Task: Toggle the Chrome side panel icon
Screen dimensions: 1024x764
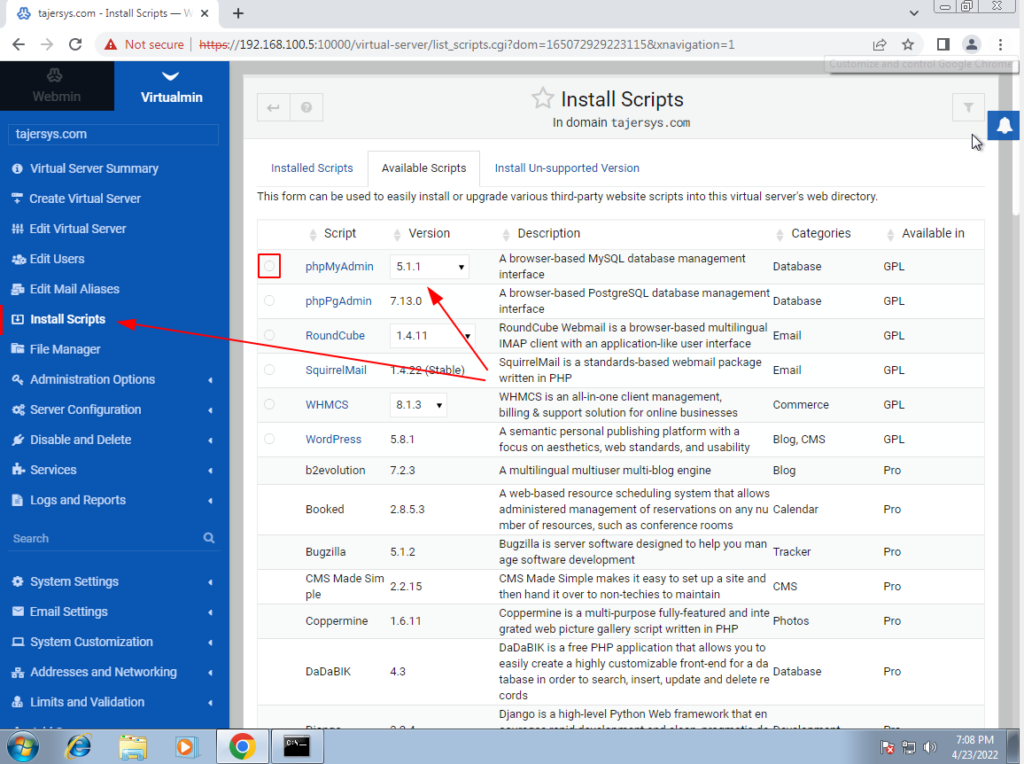Action: 942,44
